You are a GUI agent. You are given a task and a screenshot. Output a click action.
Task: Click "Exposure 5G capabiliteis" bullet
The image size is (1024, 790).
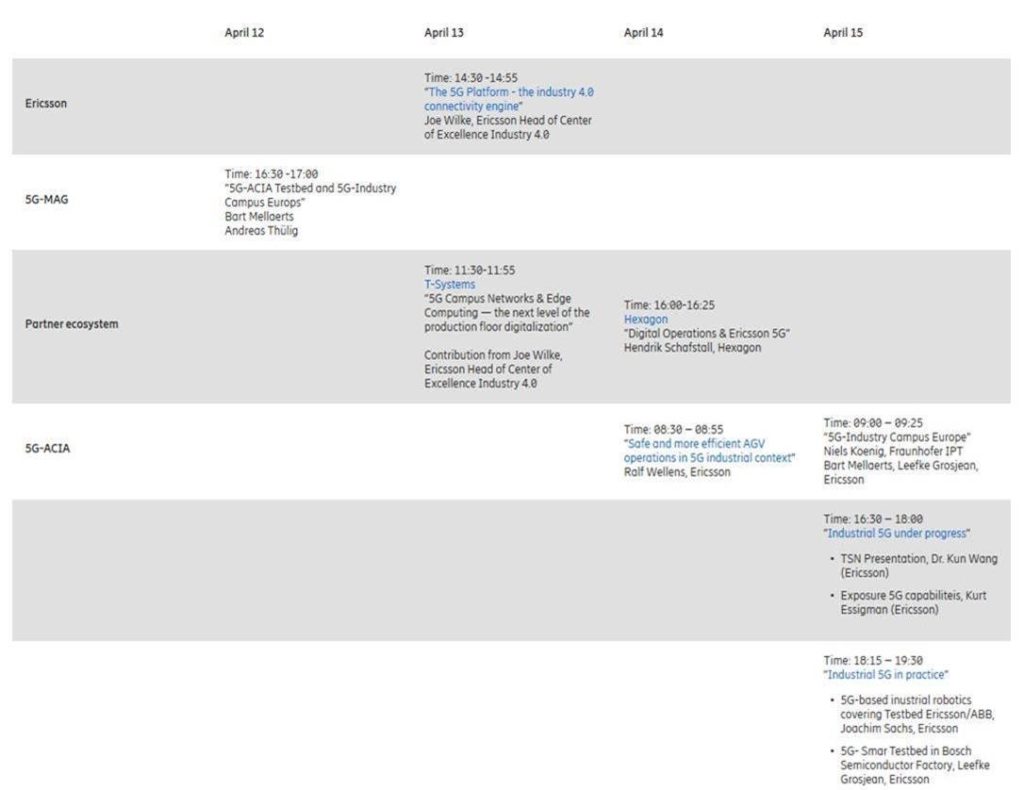click(x=913, y=603)
